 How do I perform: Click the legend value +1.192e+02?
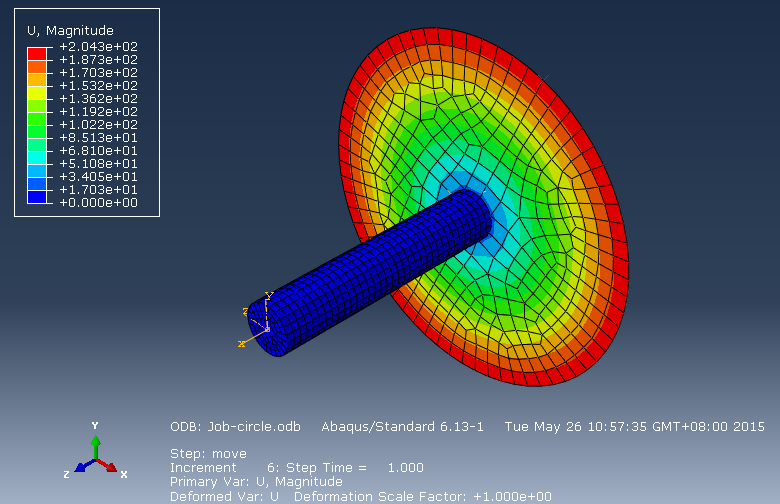click(98, 111)
